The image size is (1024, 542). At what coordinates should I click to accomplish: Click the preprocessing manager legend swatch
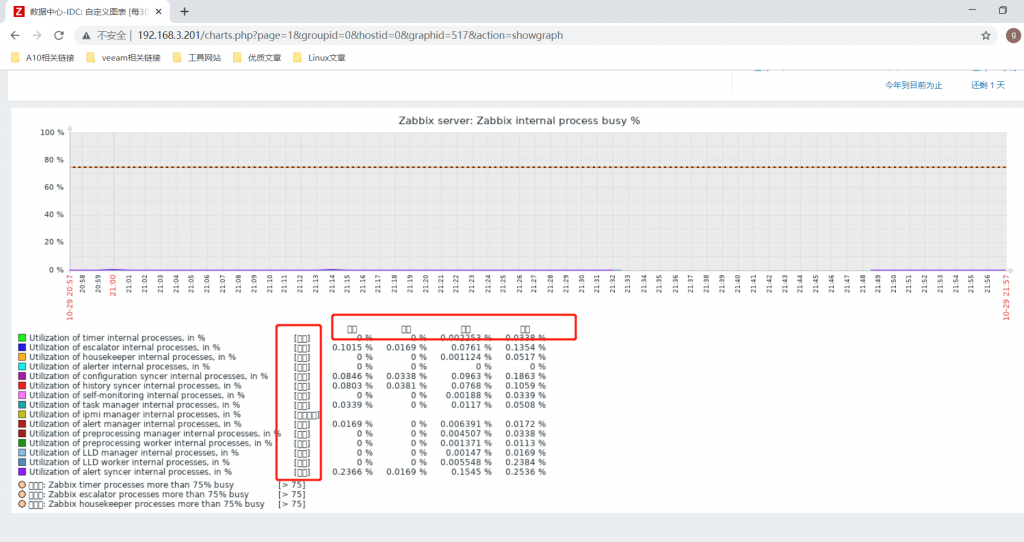pyautogui.click(x=22, y=434)
